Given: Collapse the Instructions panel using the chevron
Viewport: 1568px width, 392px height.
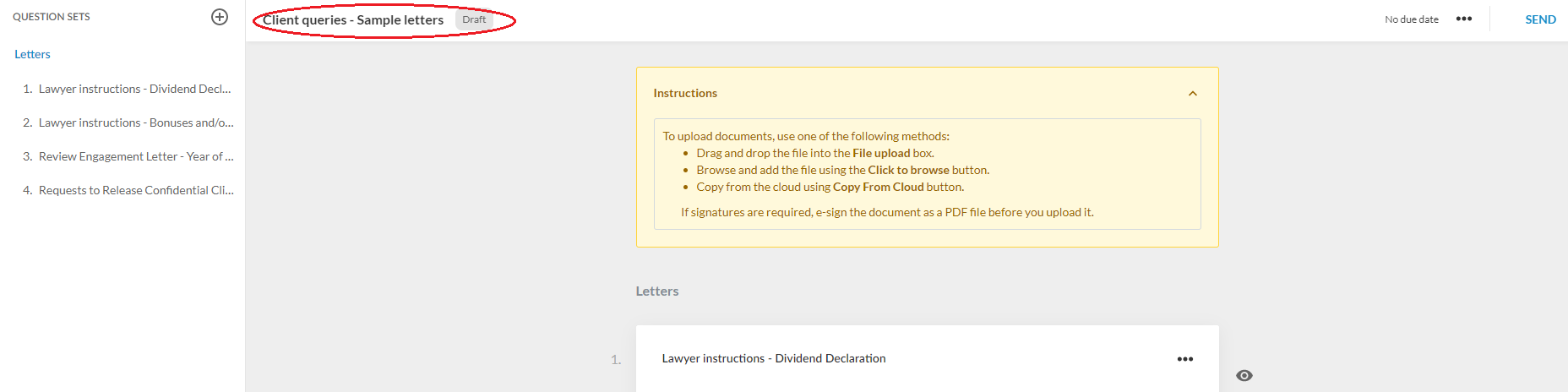Looking at the screenshot, I should click(x=1193, y=94).
